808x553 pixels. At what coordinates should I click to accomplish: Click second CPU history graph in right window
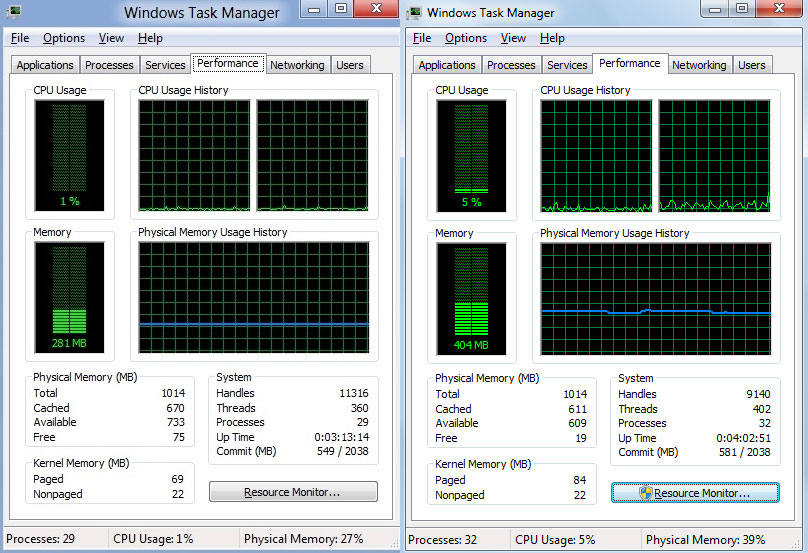point(715,156)
